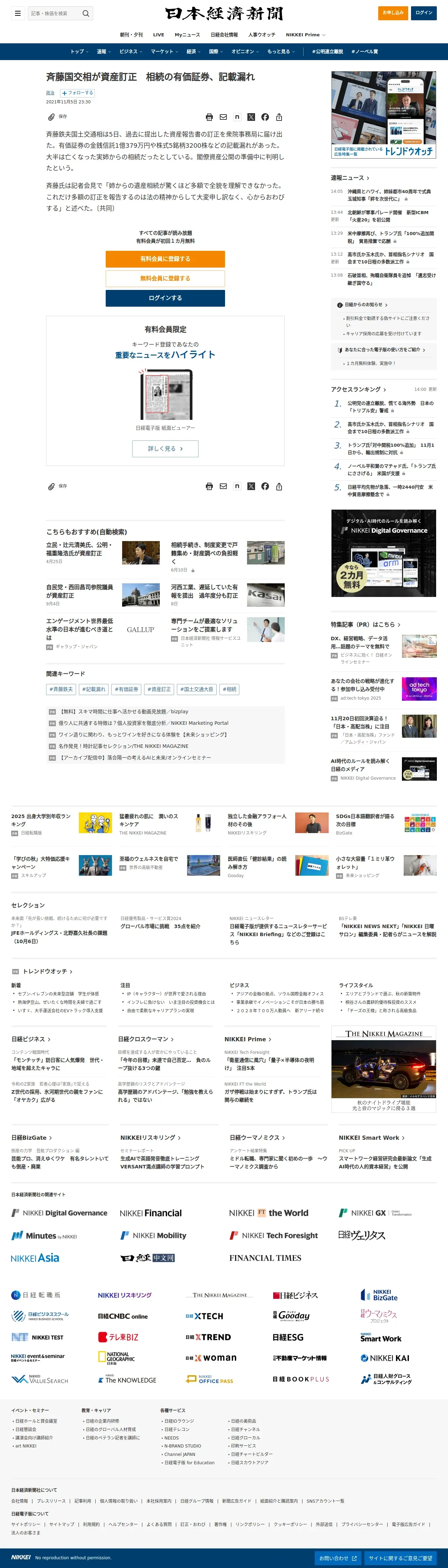Share on X via icon above article text
Image resolution: width=448 pixels, height=1568 pixels.
(251, 117)
